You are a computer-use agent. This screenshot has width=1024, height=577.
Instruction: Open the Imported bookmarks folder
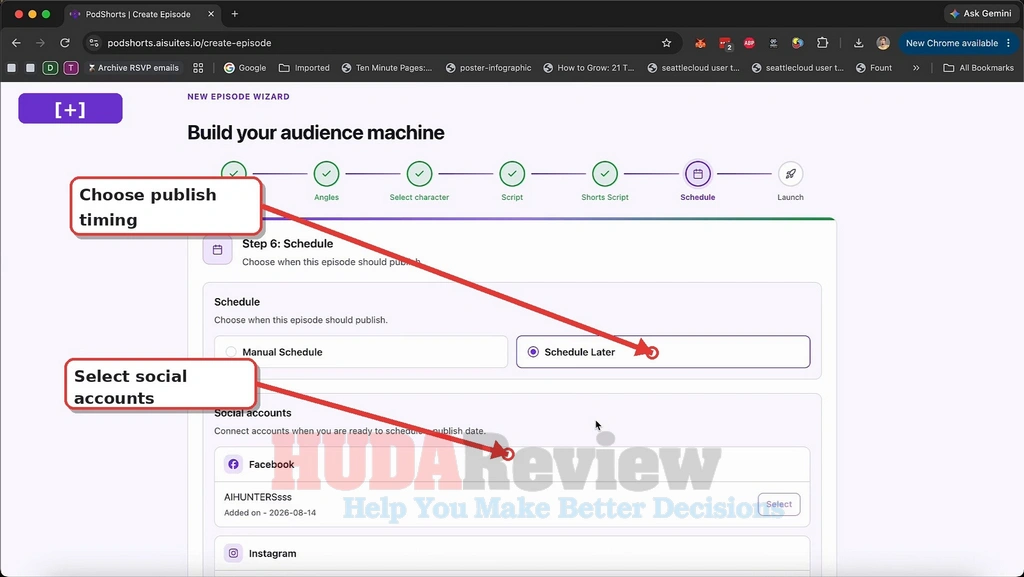click(x=304, y=68)
